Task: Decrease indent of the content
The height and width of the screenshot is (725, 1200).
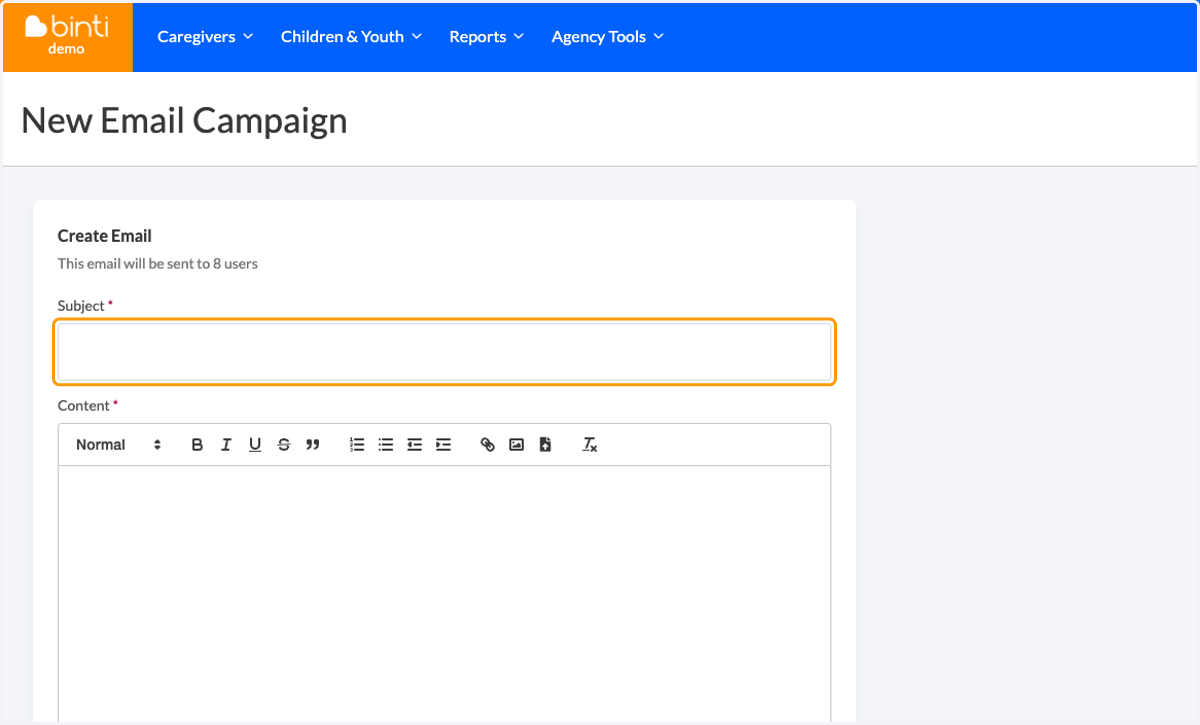Action: (415, 445)
